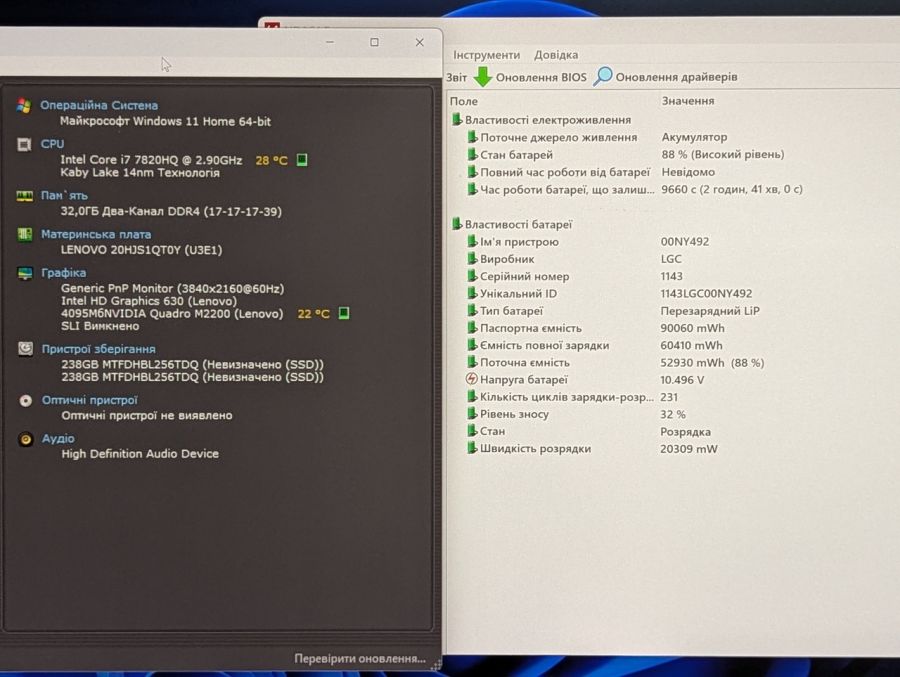
Task: Minimize the Speccy window
Action: 330,42
